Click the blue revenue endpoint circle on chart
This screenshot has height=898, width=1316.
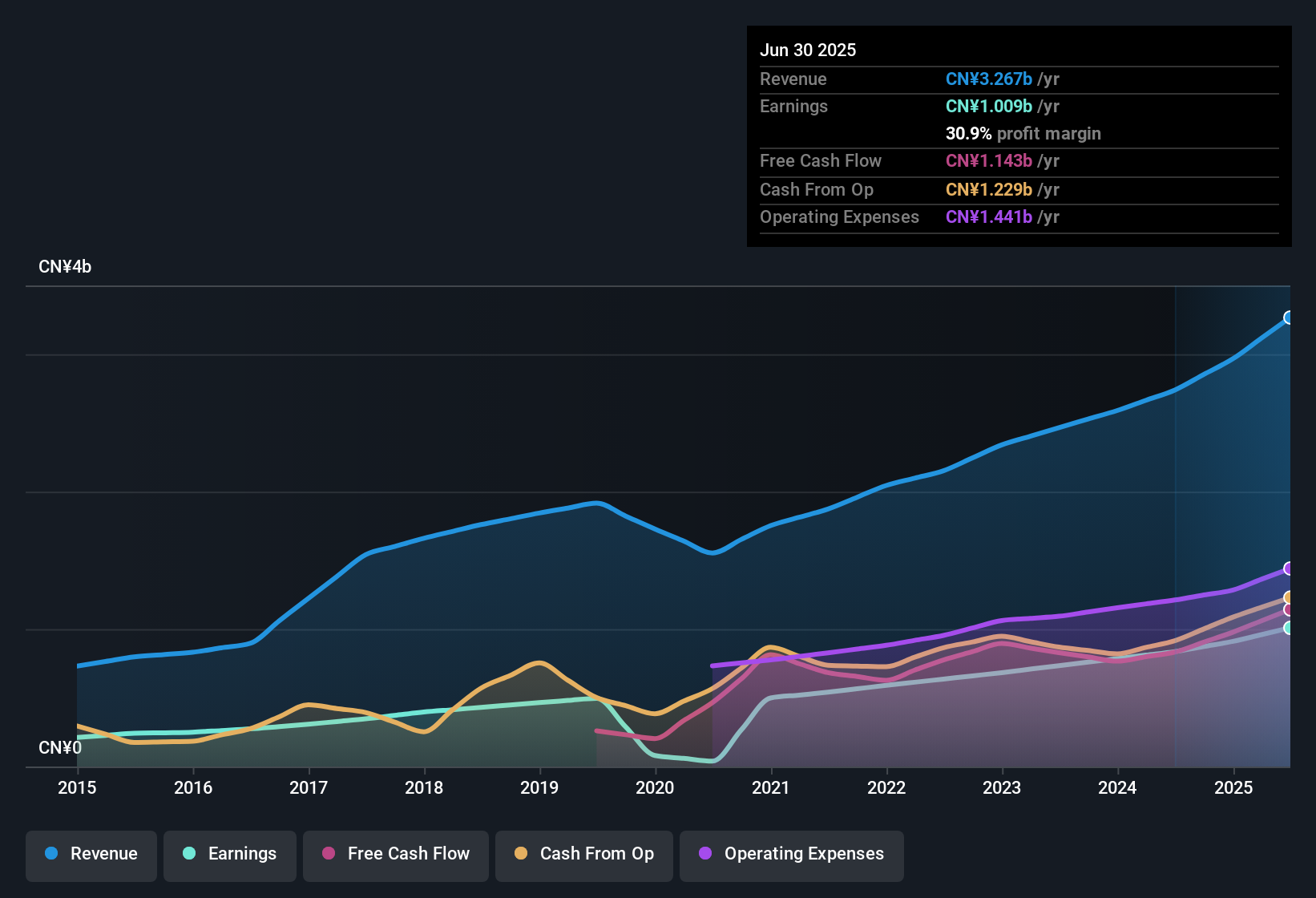(x=1289, y=318)
